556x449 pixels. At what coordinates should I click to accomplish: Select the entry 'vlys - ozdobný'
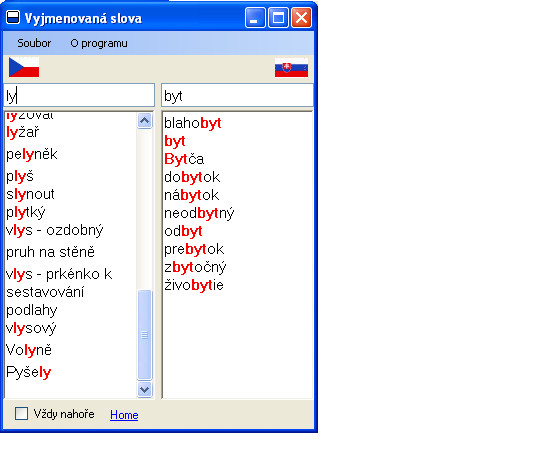(55, 230)
